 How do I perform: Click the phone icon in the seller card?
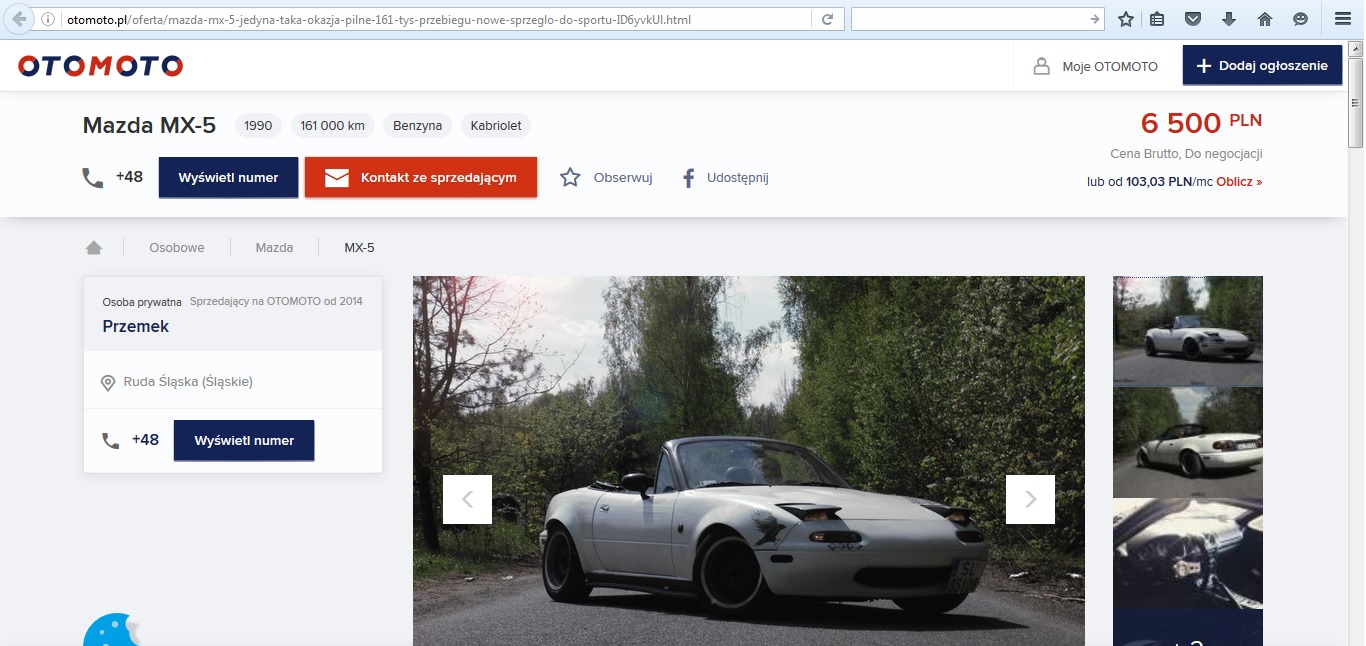tap(110, 440)
